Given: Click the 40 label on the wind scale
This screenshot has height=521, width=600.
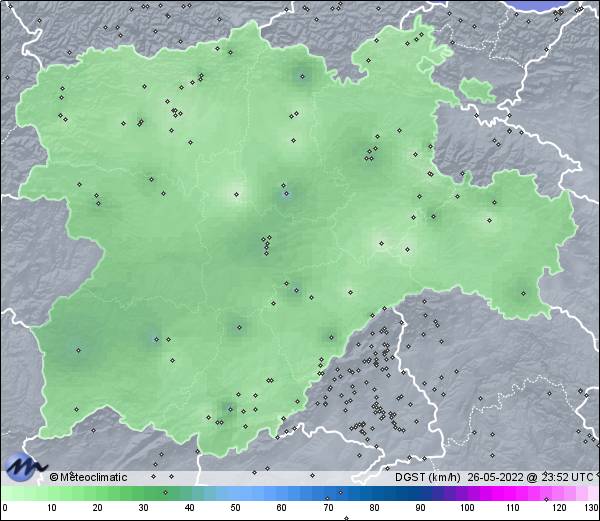Looking at the screenshot, I should [x=189, y=508].
